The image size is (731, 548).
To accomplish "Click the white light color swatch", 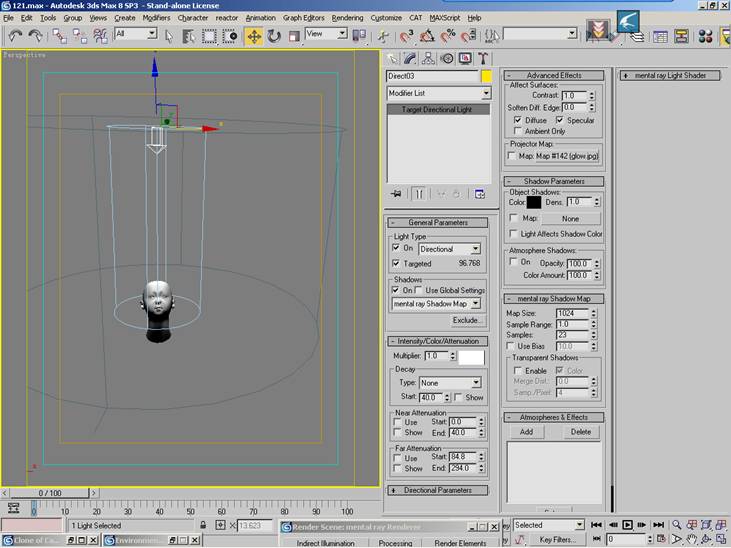I will click(470, 356).
